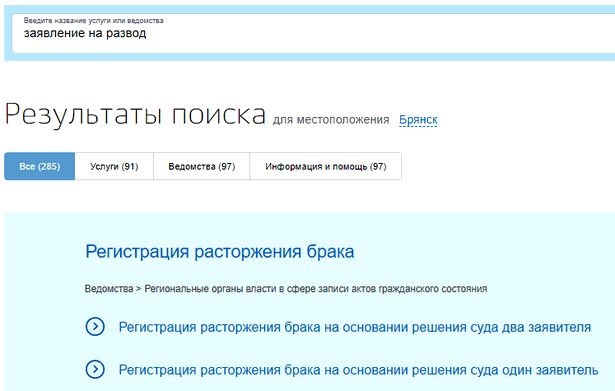Click the 'Ведомства > Региональные органы власти' breadcrumb text
615x391 pixels.
[286, 289]
